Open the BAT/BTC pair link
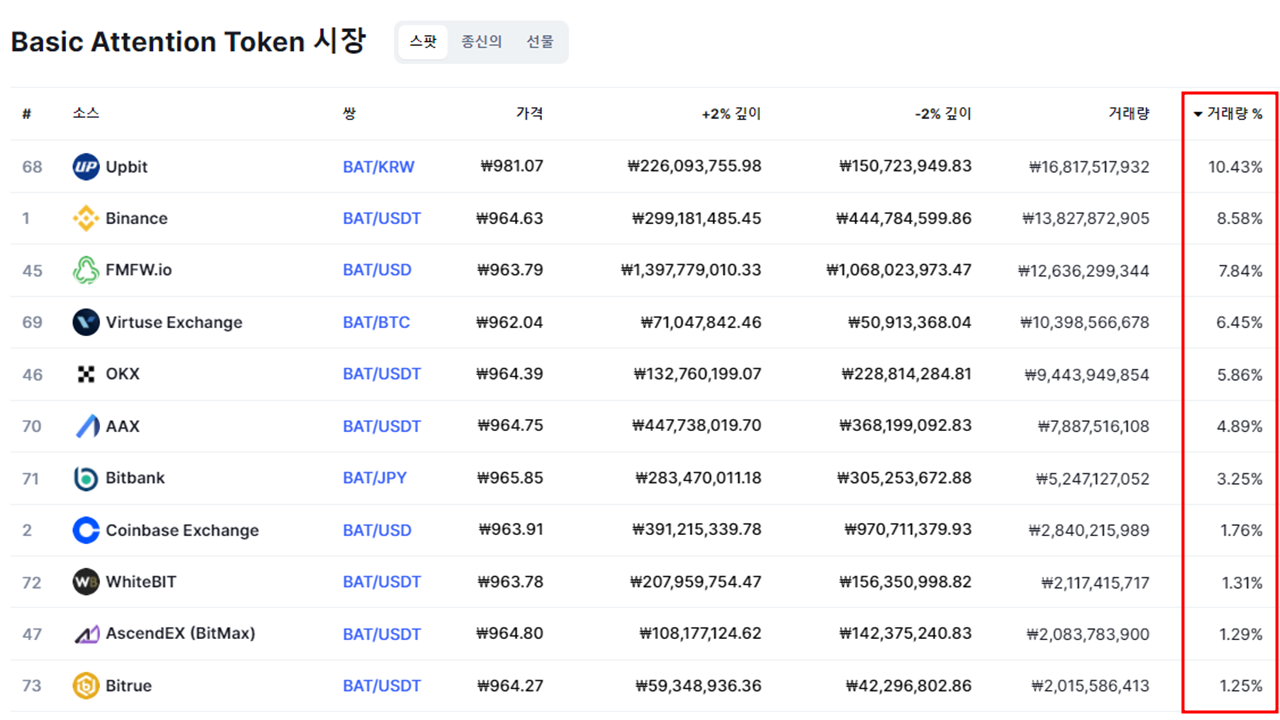 click(x=376, y=322)
